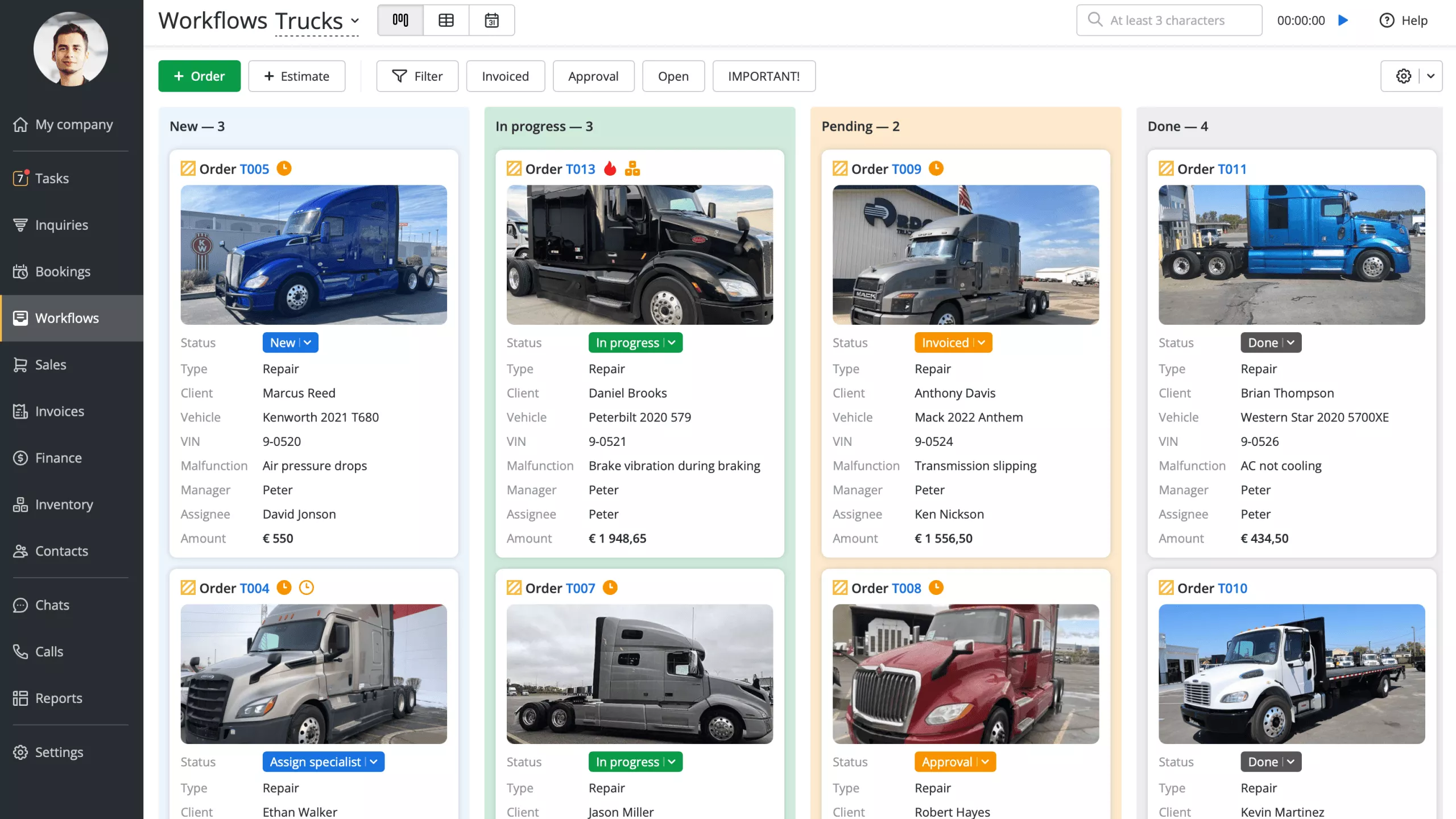Open the red truck photo on T008
This screenshot has height=819, width=1456.
pyautogui.click(x=966, y=674)
